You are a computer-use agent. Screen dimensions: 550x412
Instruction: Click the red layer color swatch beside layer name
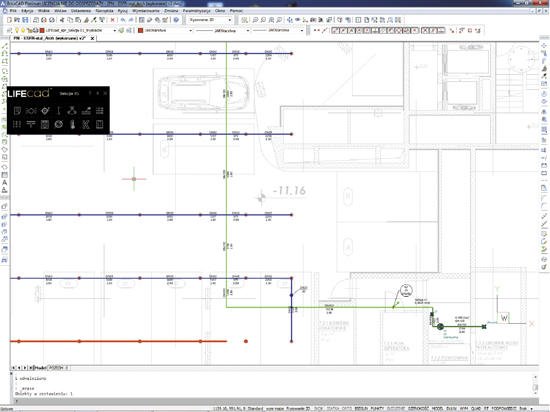click(42, 31)
